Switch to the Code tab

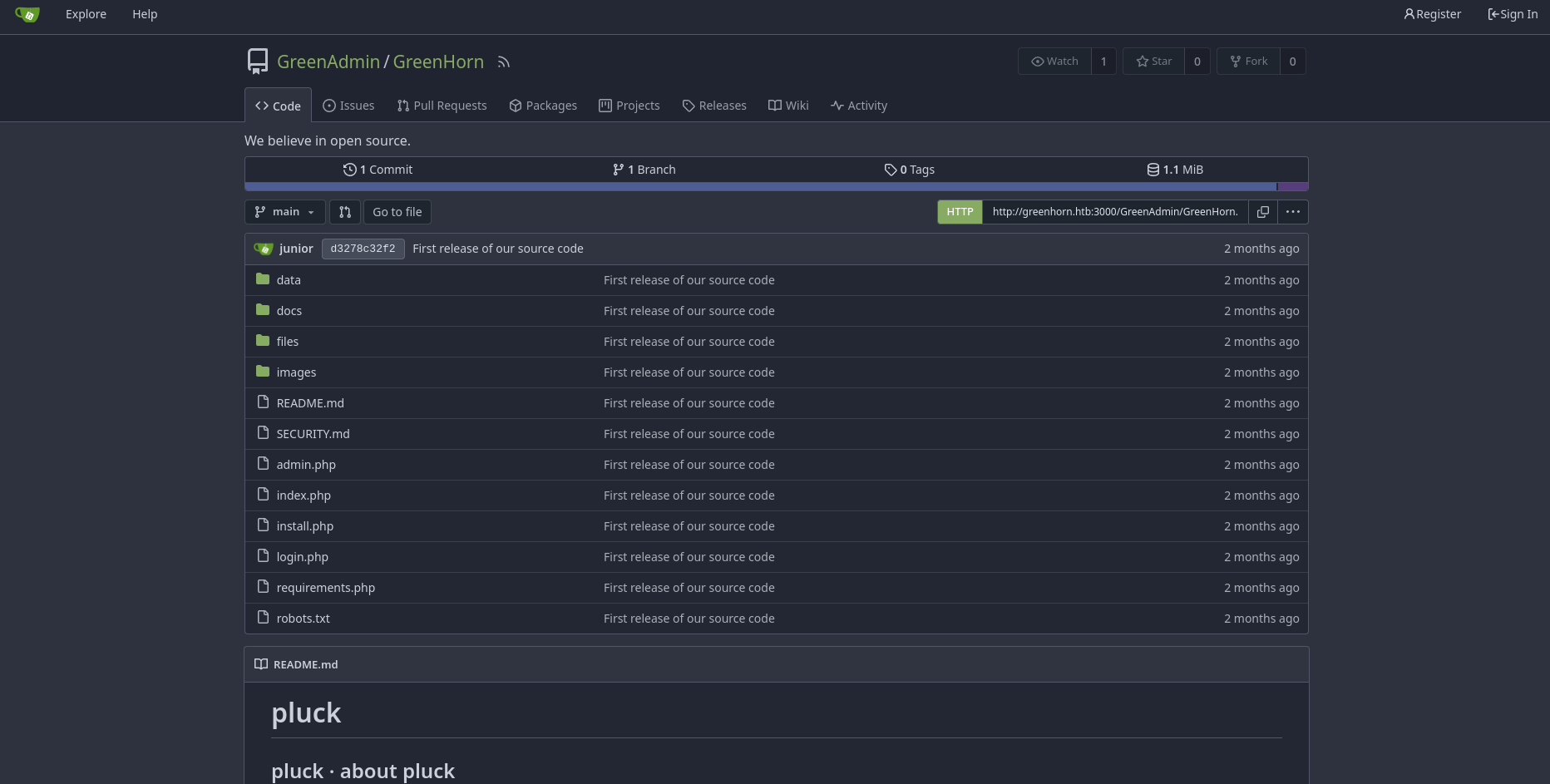point(278,106)
